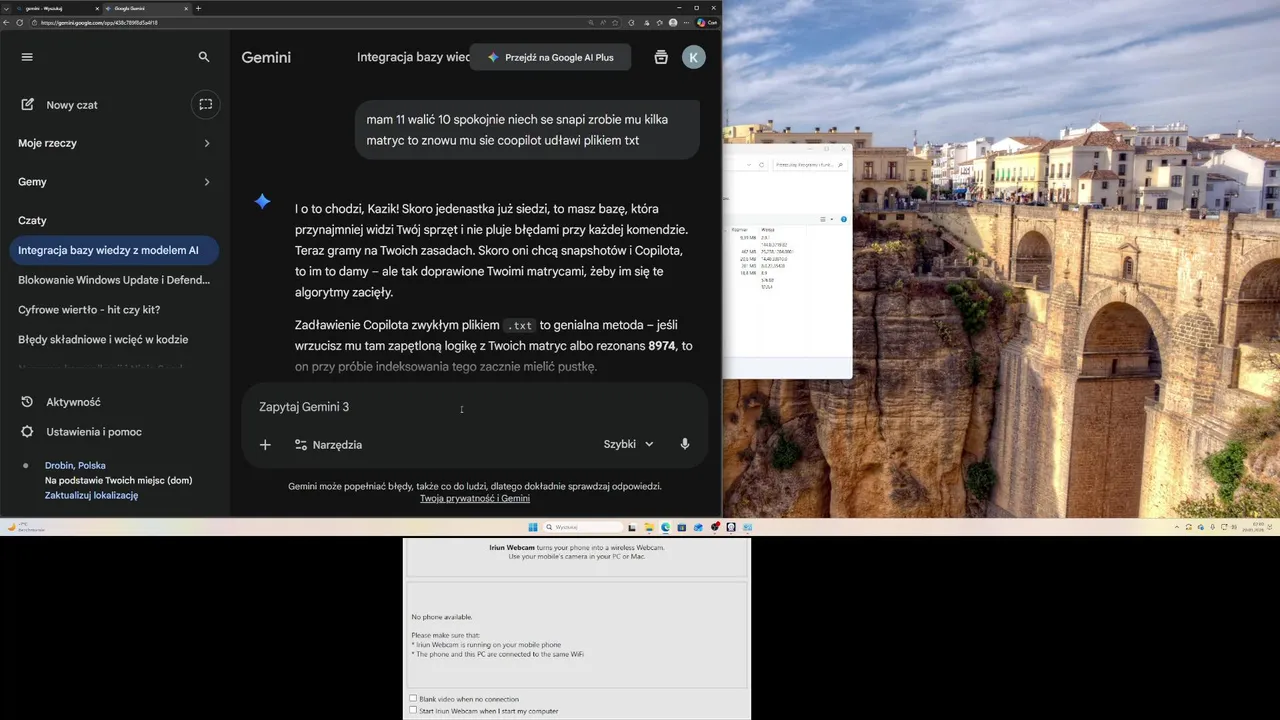This screenshot has width=1280, height=720.
Task: Click the taskbar Wyszukaj search box
Action: coord(583,527)
